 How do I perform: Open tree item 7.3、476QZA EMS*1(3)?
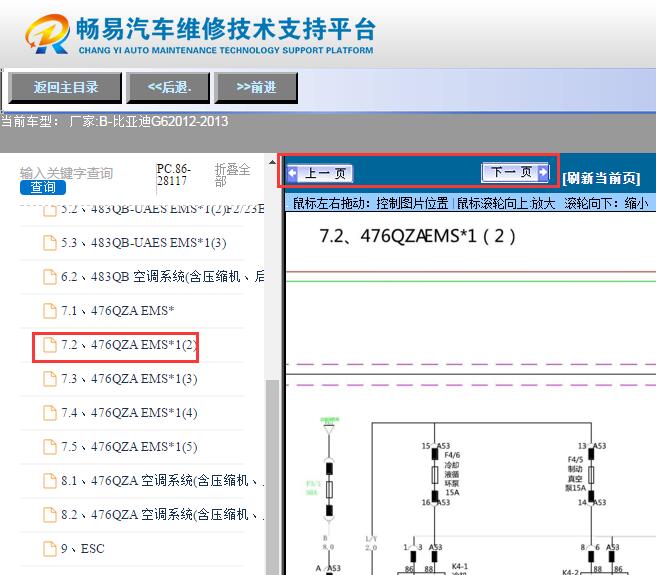pos(129,379)
